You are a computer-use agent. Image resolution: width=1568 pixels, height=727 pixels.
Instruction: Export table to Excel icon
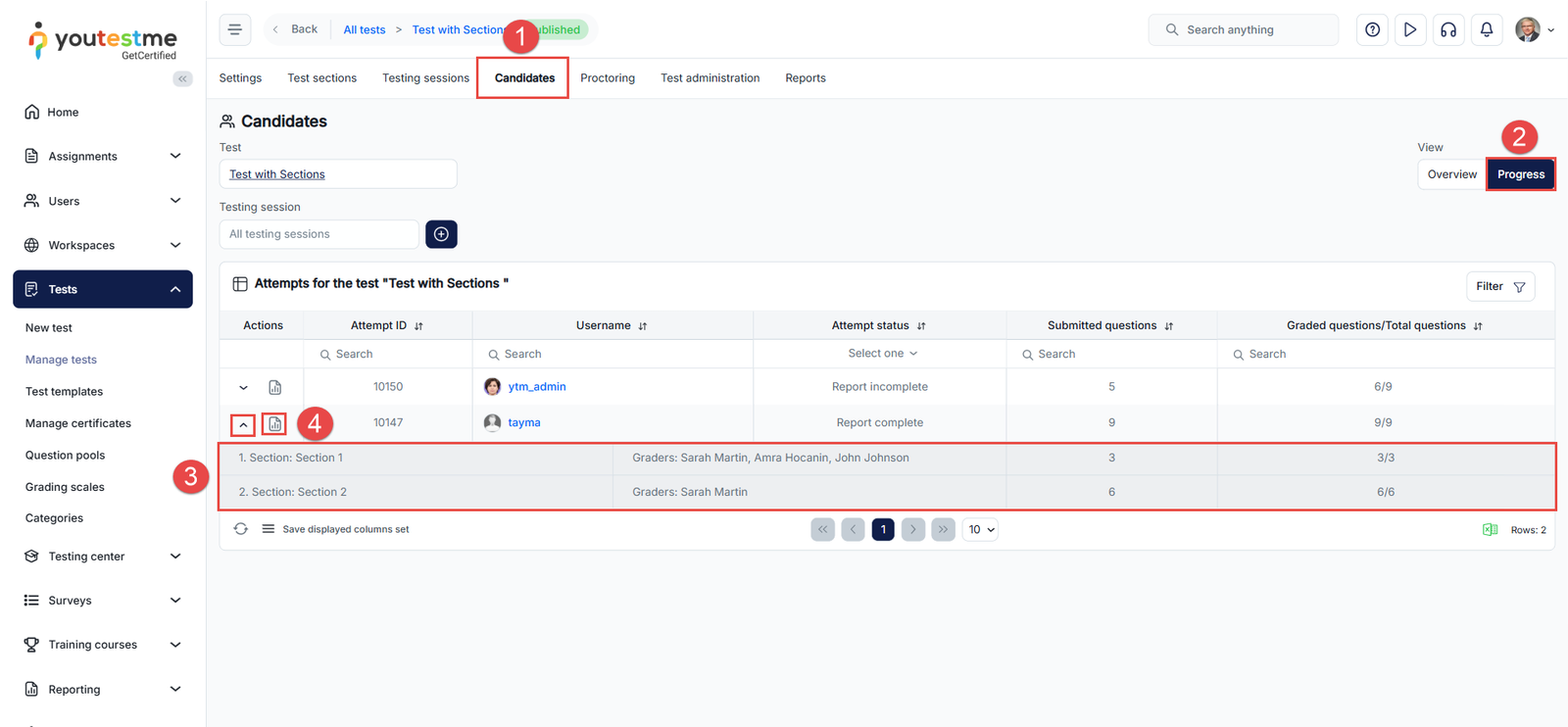(x=1490, y=530)
